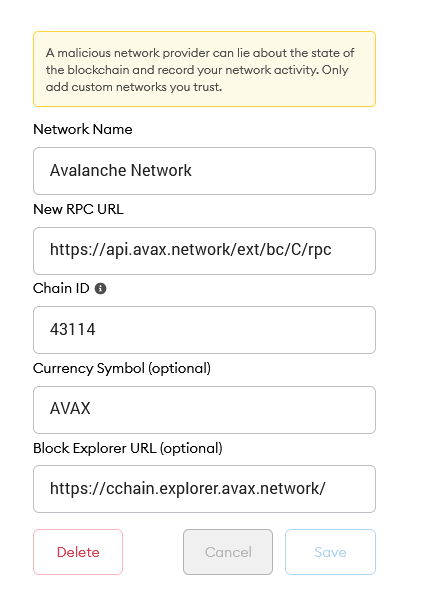Click the cchain.explorer.avax.network URL text
This screenshot has width=431, height=590.
coord(188,488)
